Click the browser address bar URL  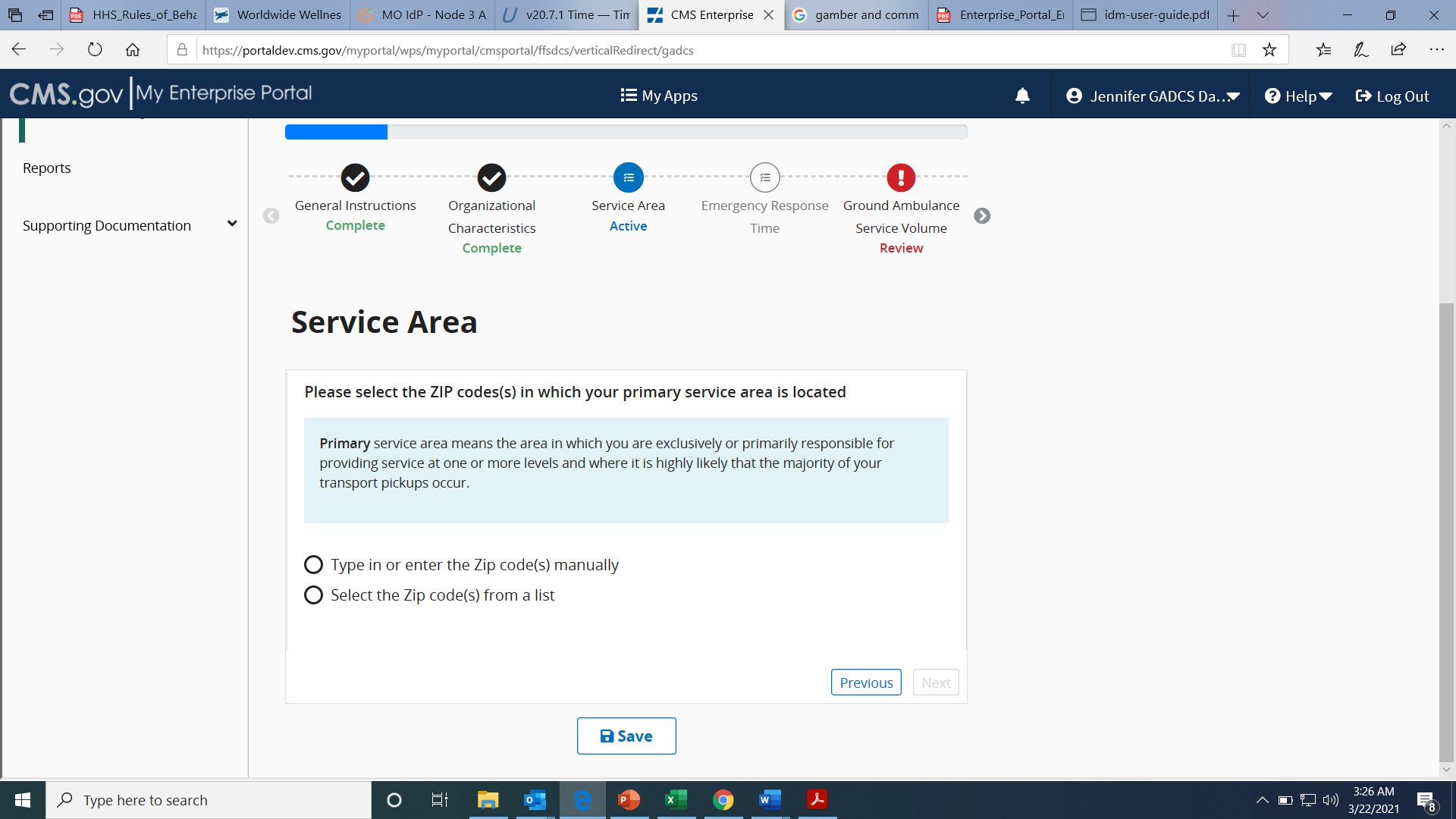click(447, 50)
